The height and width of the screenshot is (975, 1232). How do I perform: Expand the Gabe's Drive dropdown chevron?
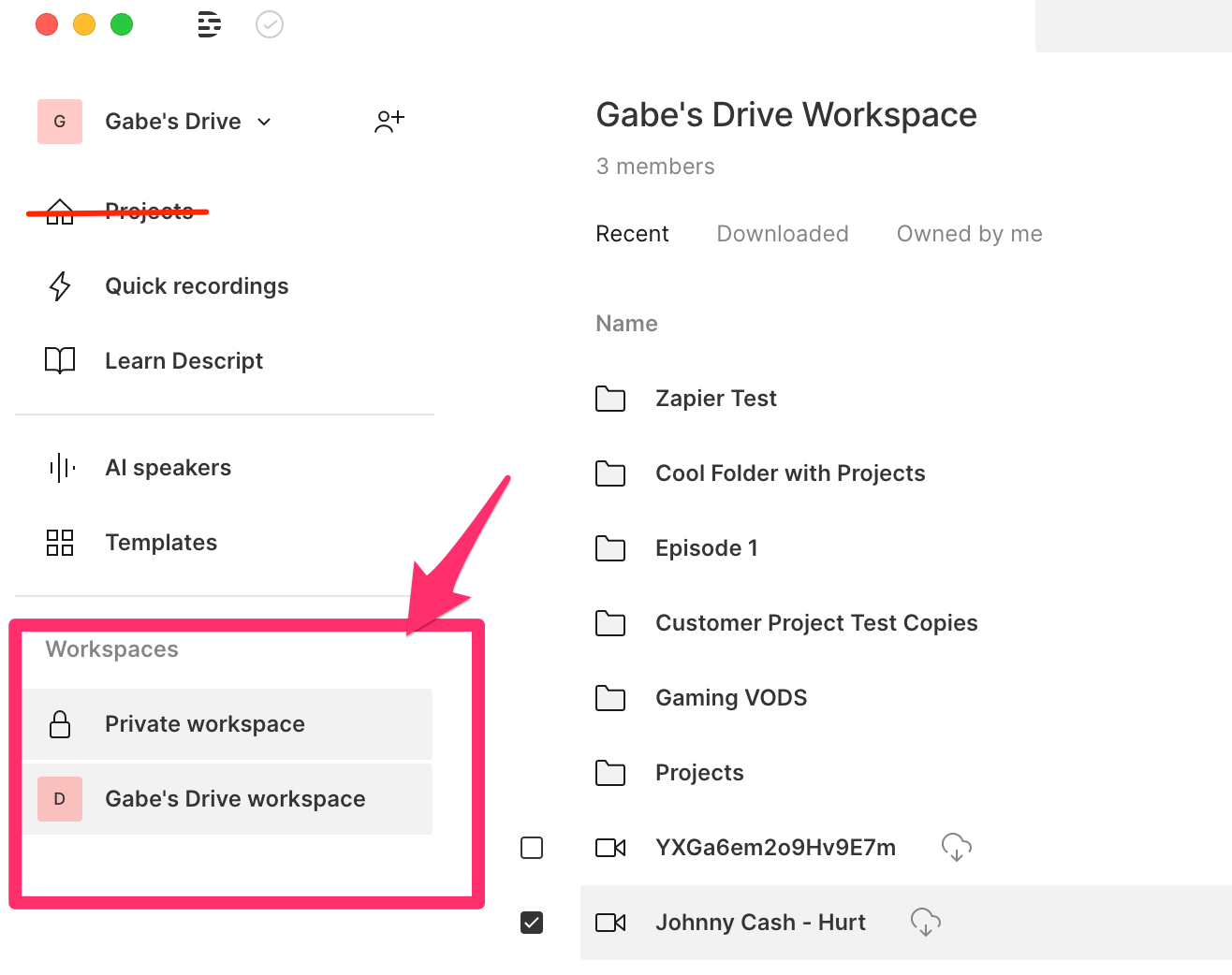[x=265, y=122]
